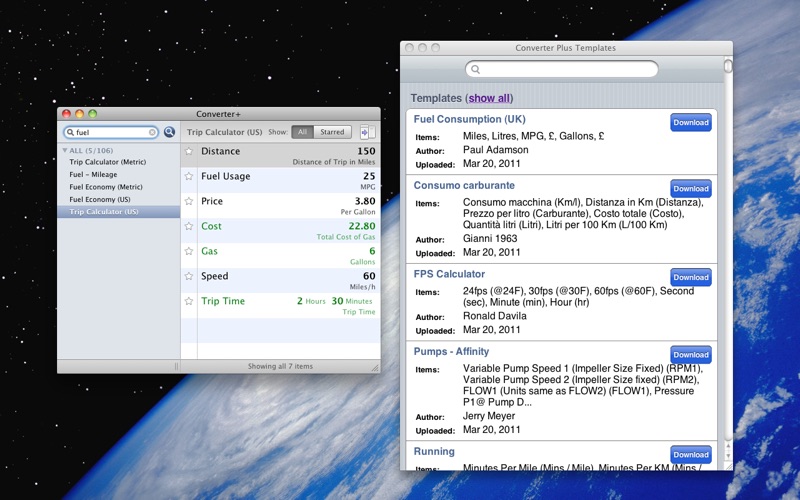
Task: Select Fuel Economy (US) in sidebar
Action: [x=100, y=199]
